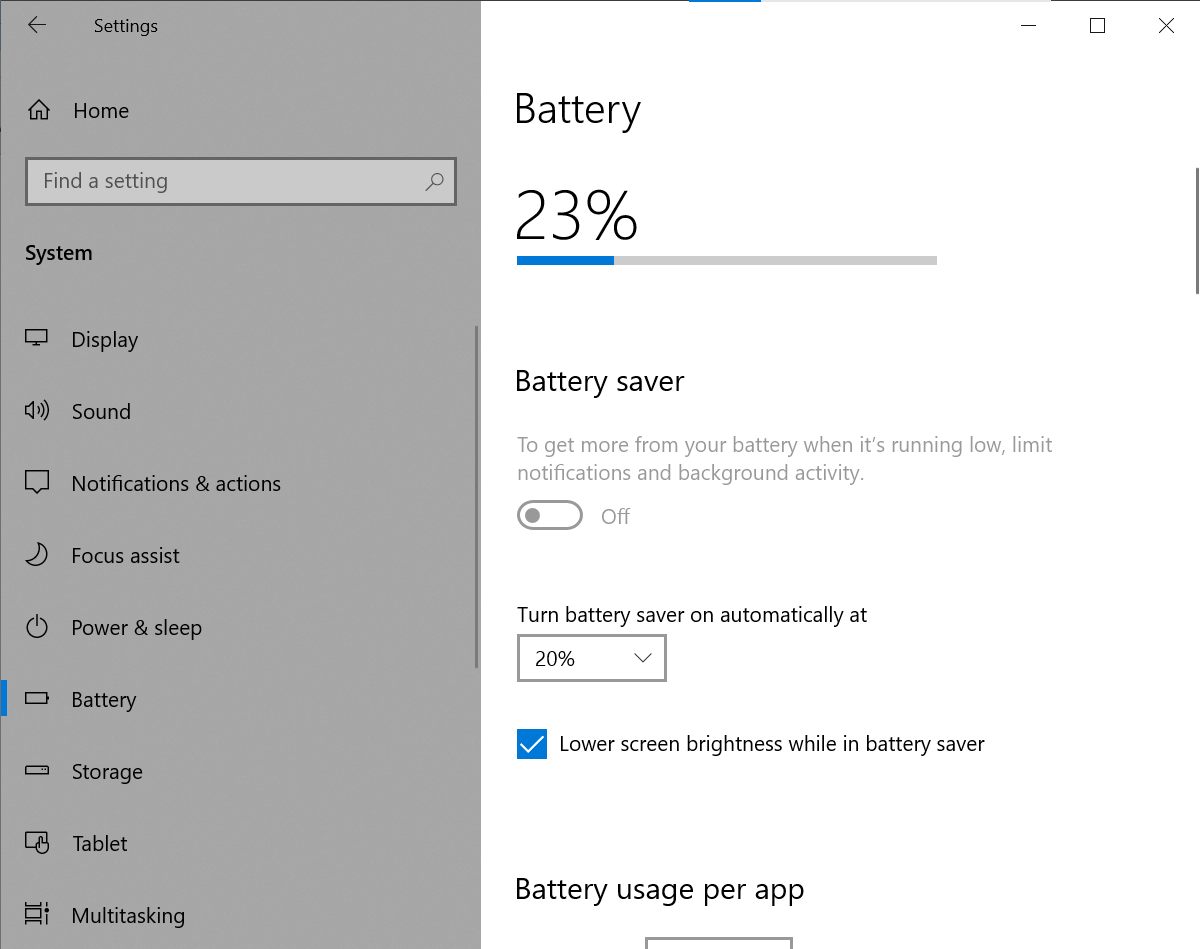Image resolution: width=1200 pixels, height=949 pixels.
Task: Click the Tablet device icon
Action: 36,843
